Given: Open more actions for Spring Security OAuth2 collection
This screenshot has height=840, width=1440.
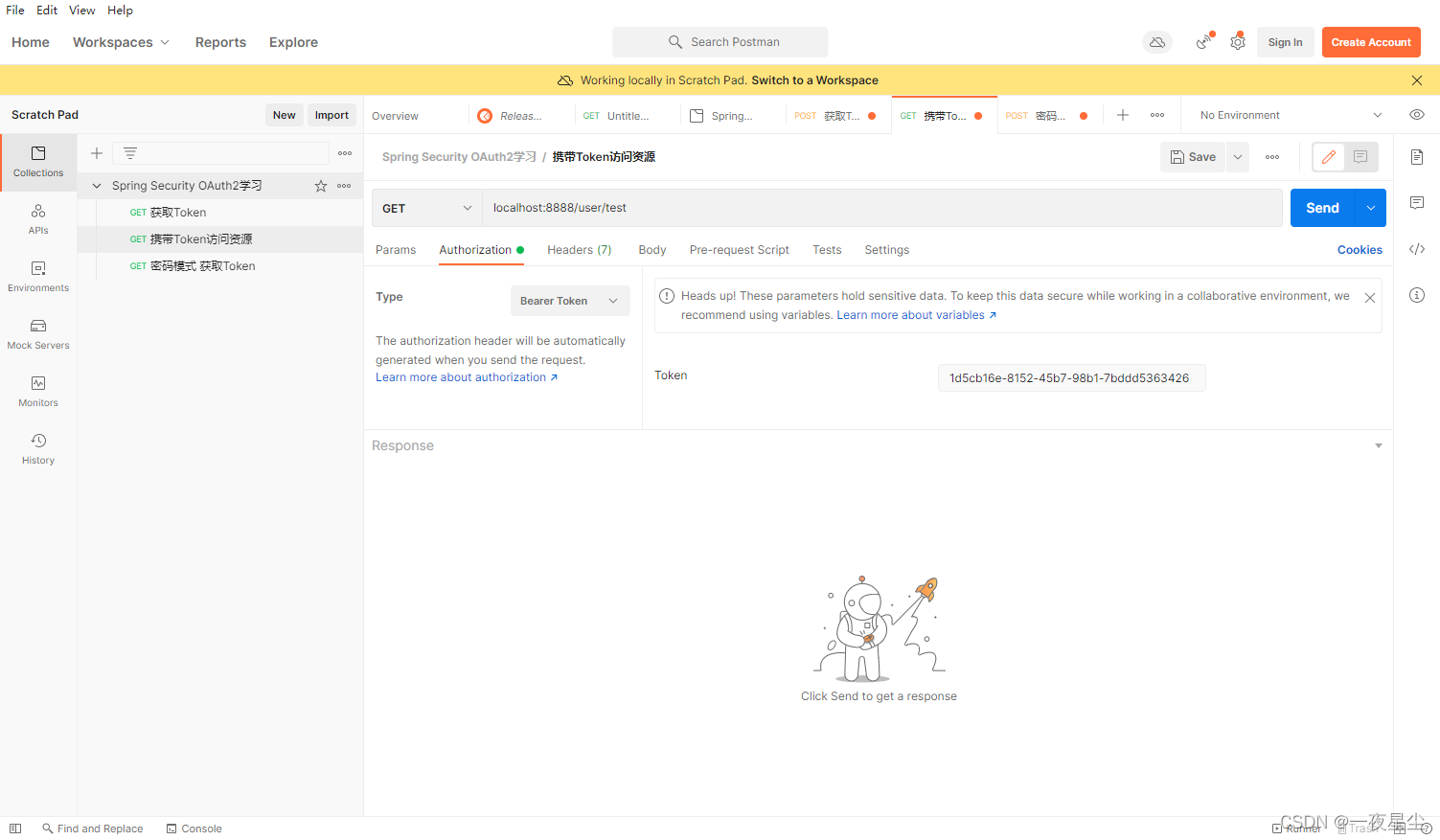Looking at the screenshot, I should point(344,186).
